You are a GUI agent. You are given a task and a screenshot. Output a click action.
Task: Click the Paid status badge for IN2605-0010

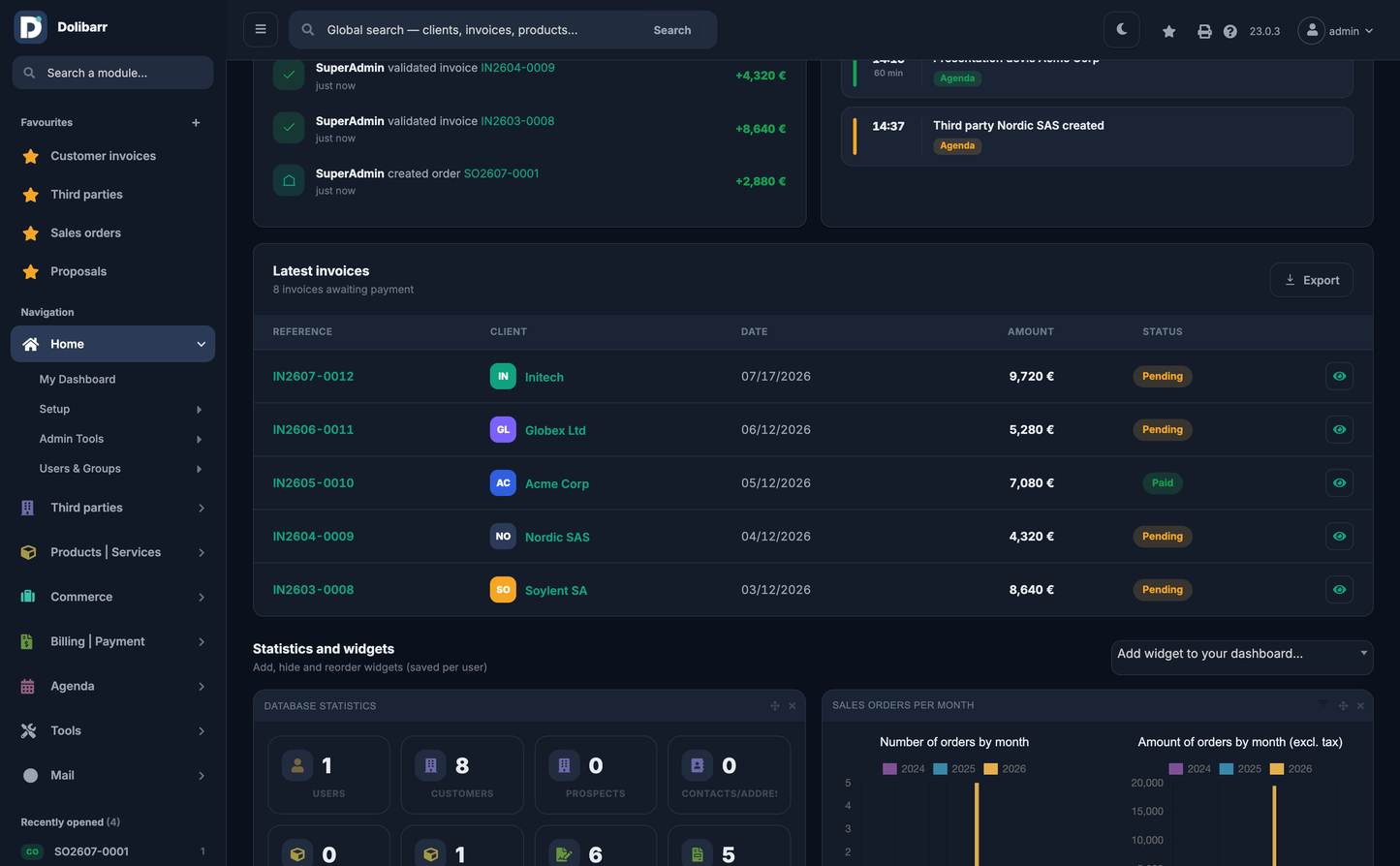[1162, 482]
